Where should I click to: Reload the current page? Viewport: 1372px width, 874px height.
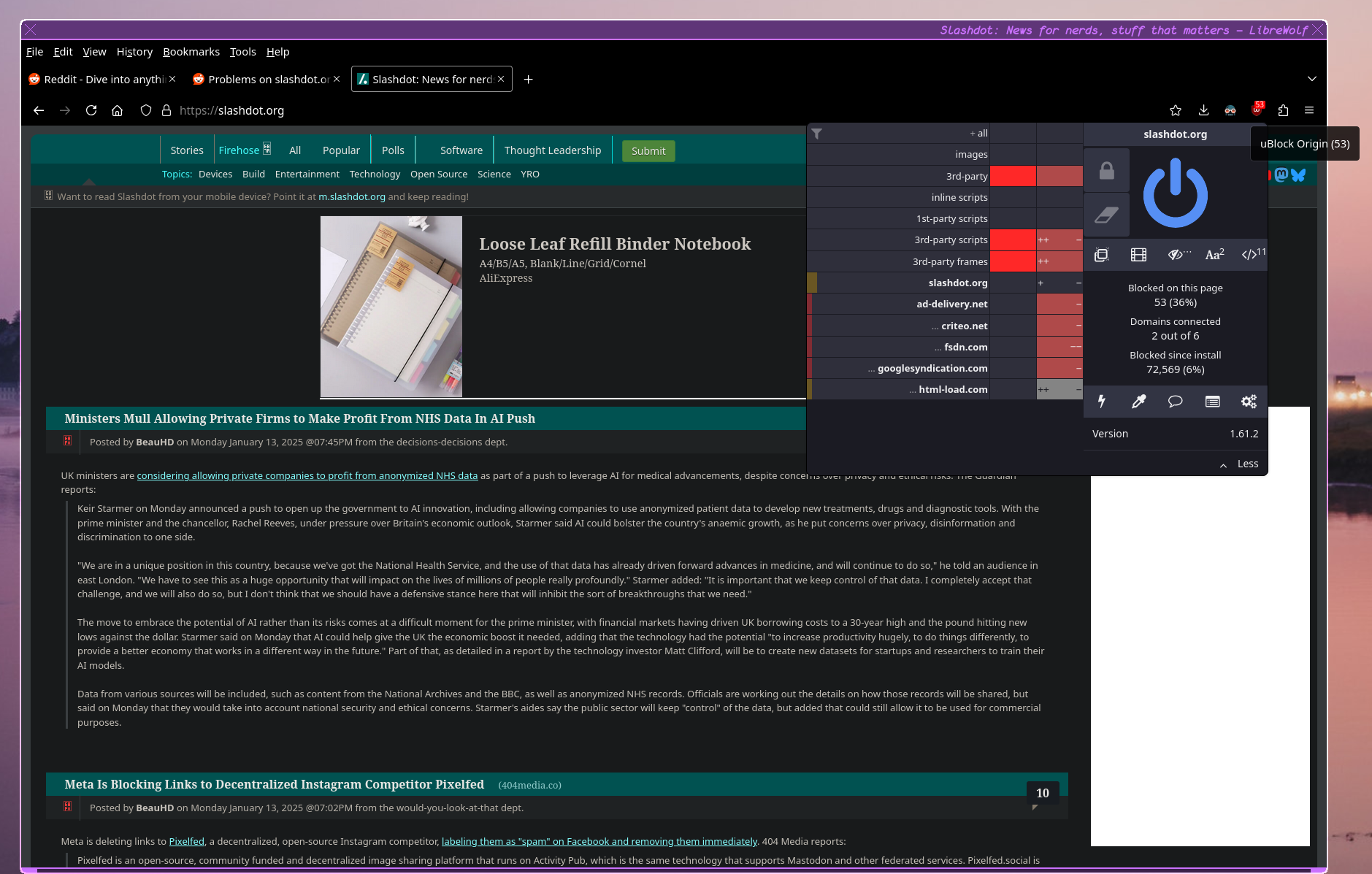(x=91, y=110)
